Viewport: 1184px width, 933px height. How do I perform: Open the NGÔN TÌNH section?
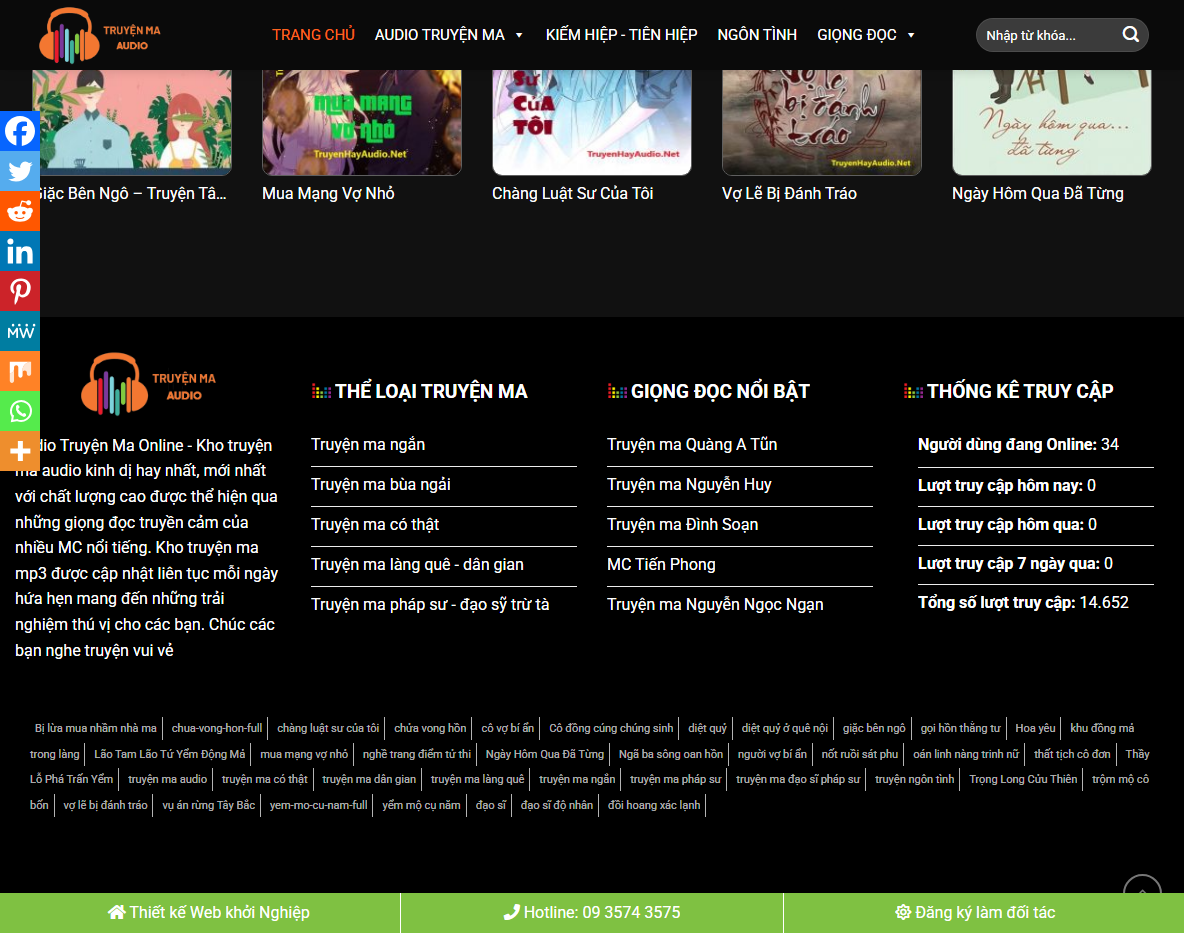point(757,34)
